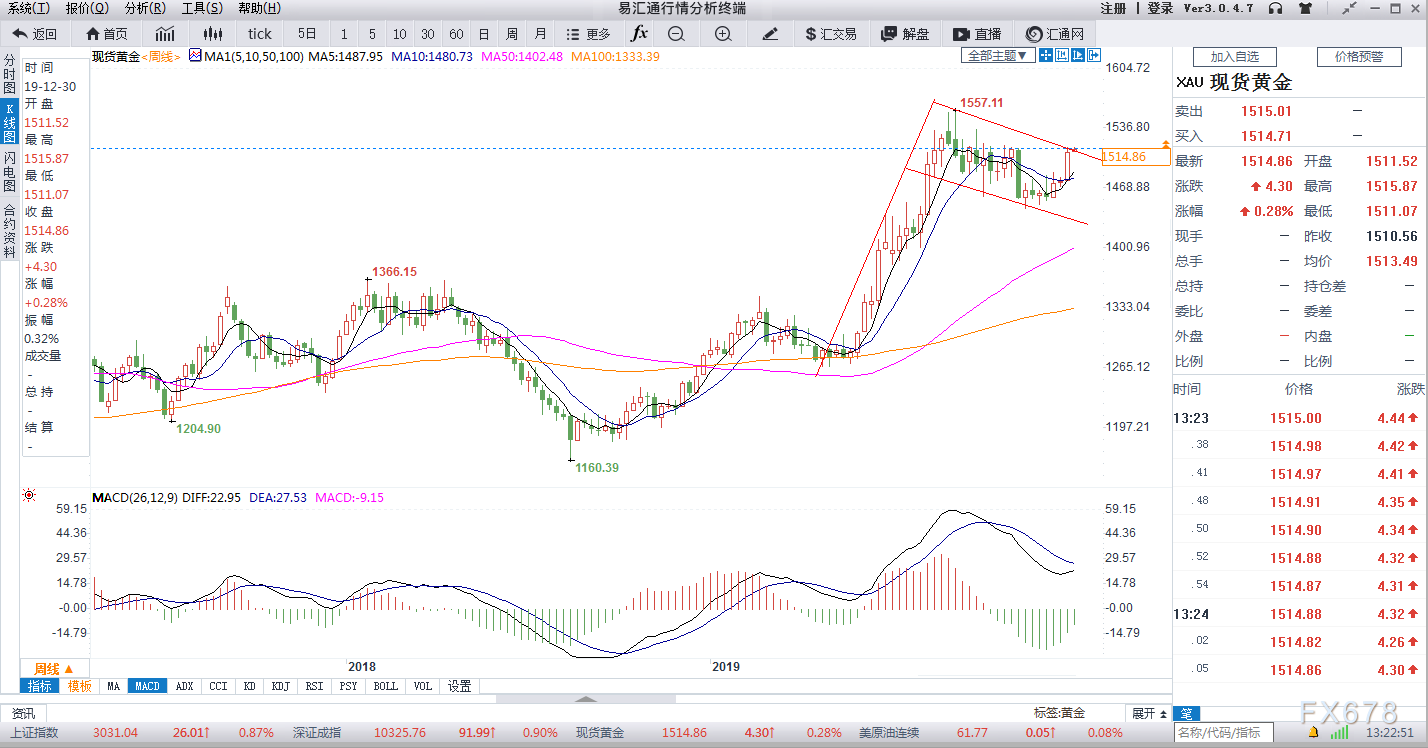This screenshot has height=748, width=1428.
Task: Expand the news panel center arrow handle
Action: click(x=586, y=699)
